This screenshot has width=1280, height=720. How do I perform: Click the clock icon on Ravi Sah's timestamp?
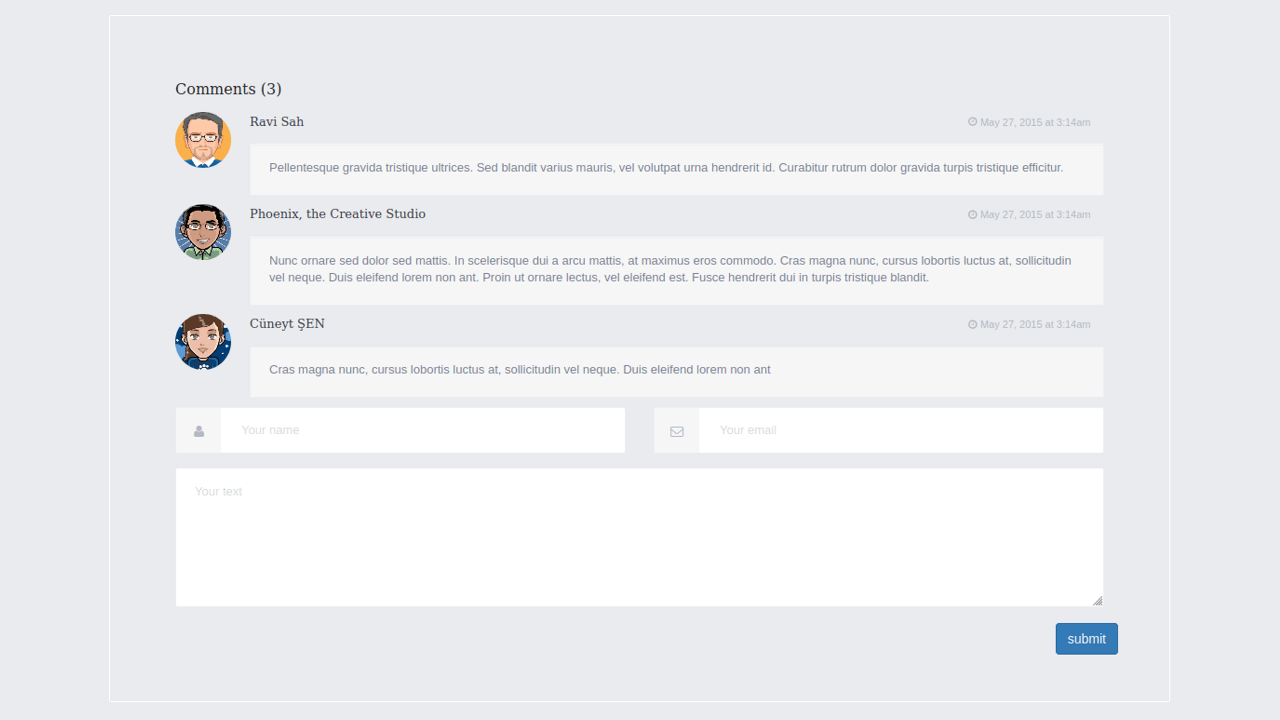point(971,122)
